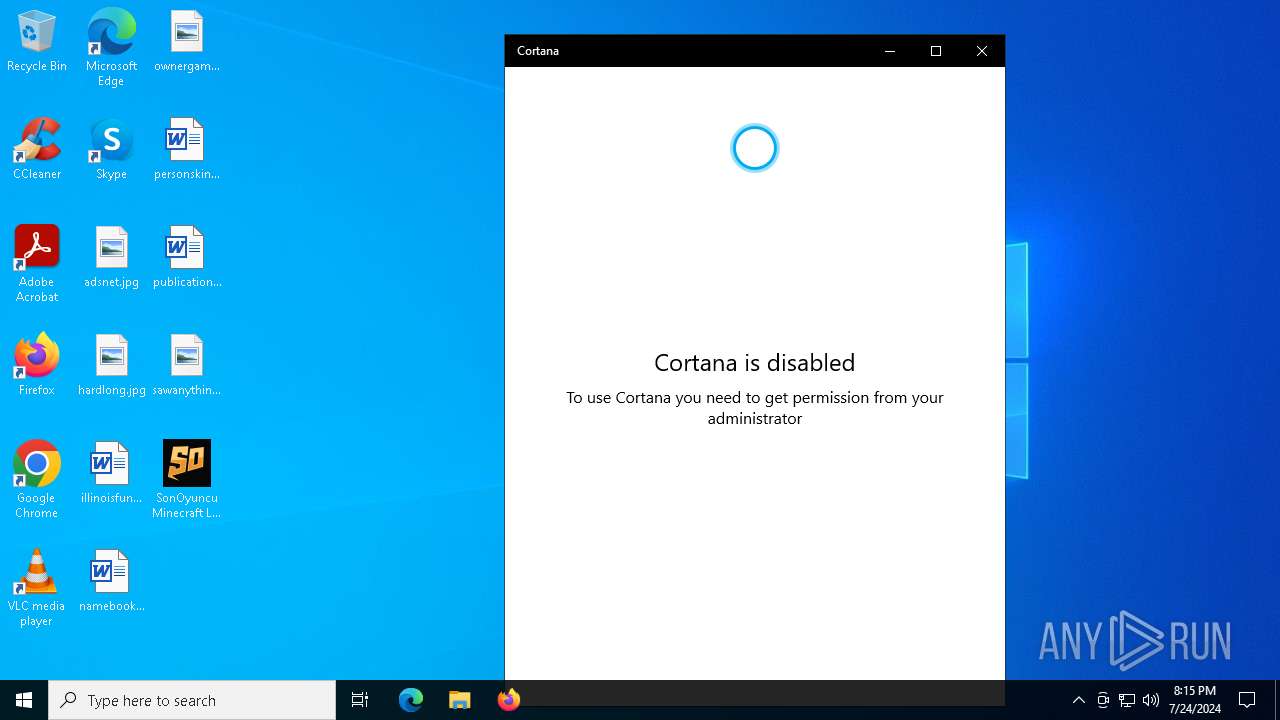Launch Firefox from desktop shortcut
The height and width of the screenshot is (720, 1280).
(x=37, y=366)
